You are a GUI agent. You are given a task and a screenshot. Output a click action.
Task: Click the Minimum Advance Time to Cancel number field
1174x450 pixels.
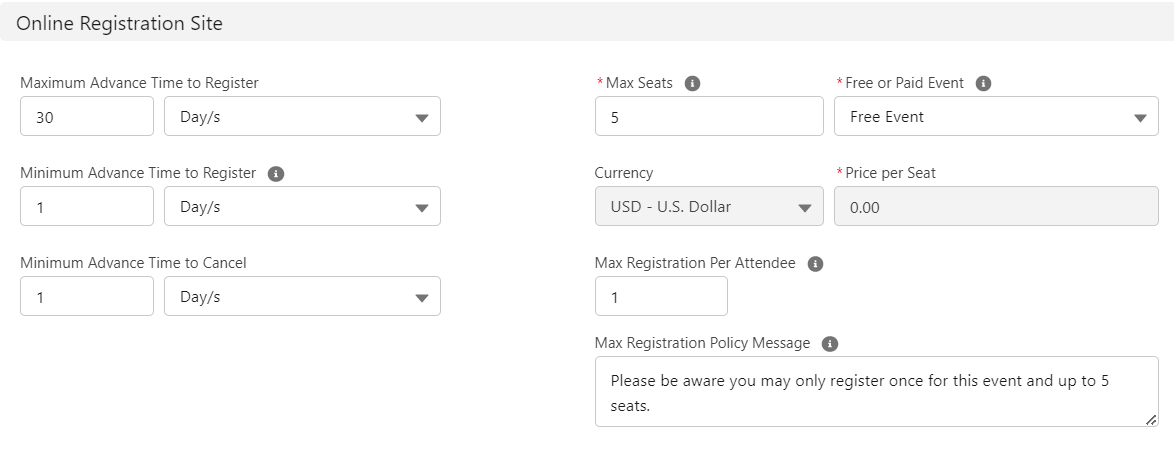(x=87, y=297)
